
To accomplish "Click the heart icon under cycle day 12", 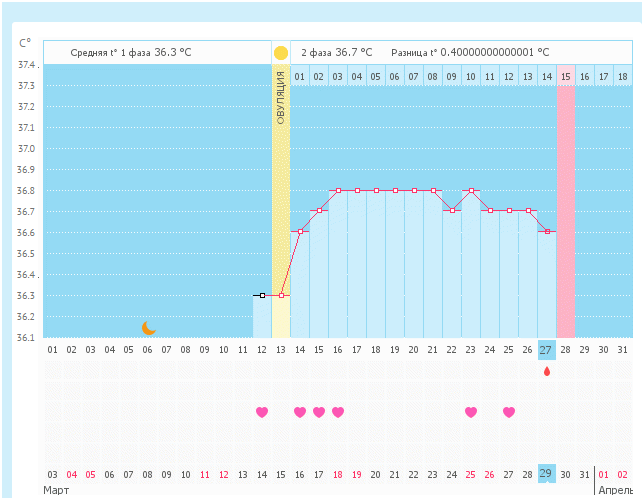I will pos(262,412).
